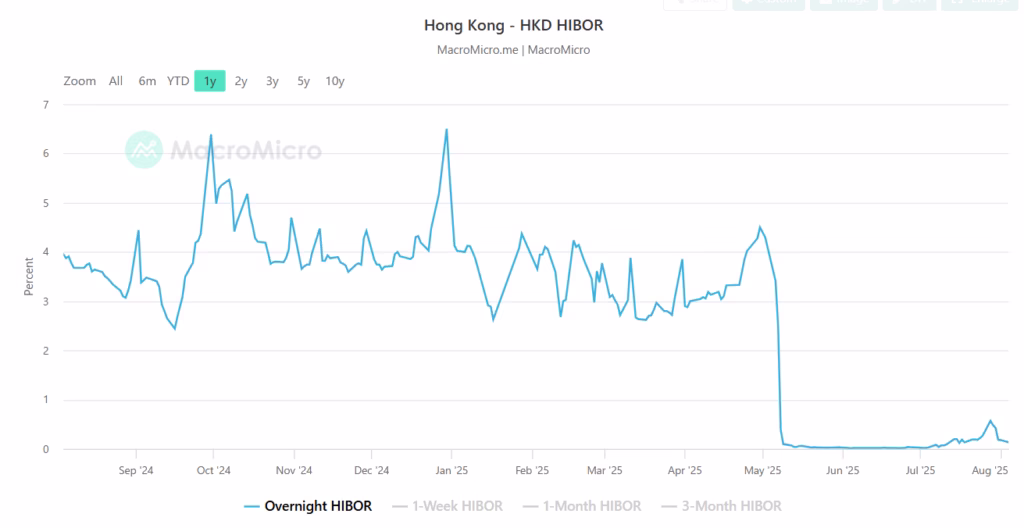This screenshot has width=1024, height=528.
Task: Enable the 1-Month HIBOR series
Action: point(582,506)
